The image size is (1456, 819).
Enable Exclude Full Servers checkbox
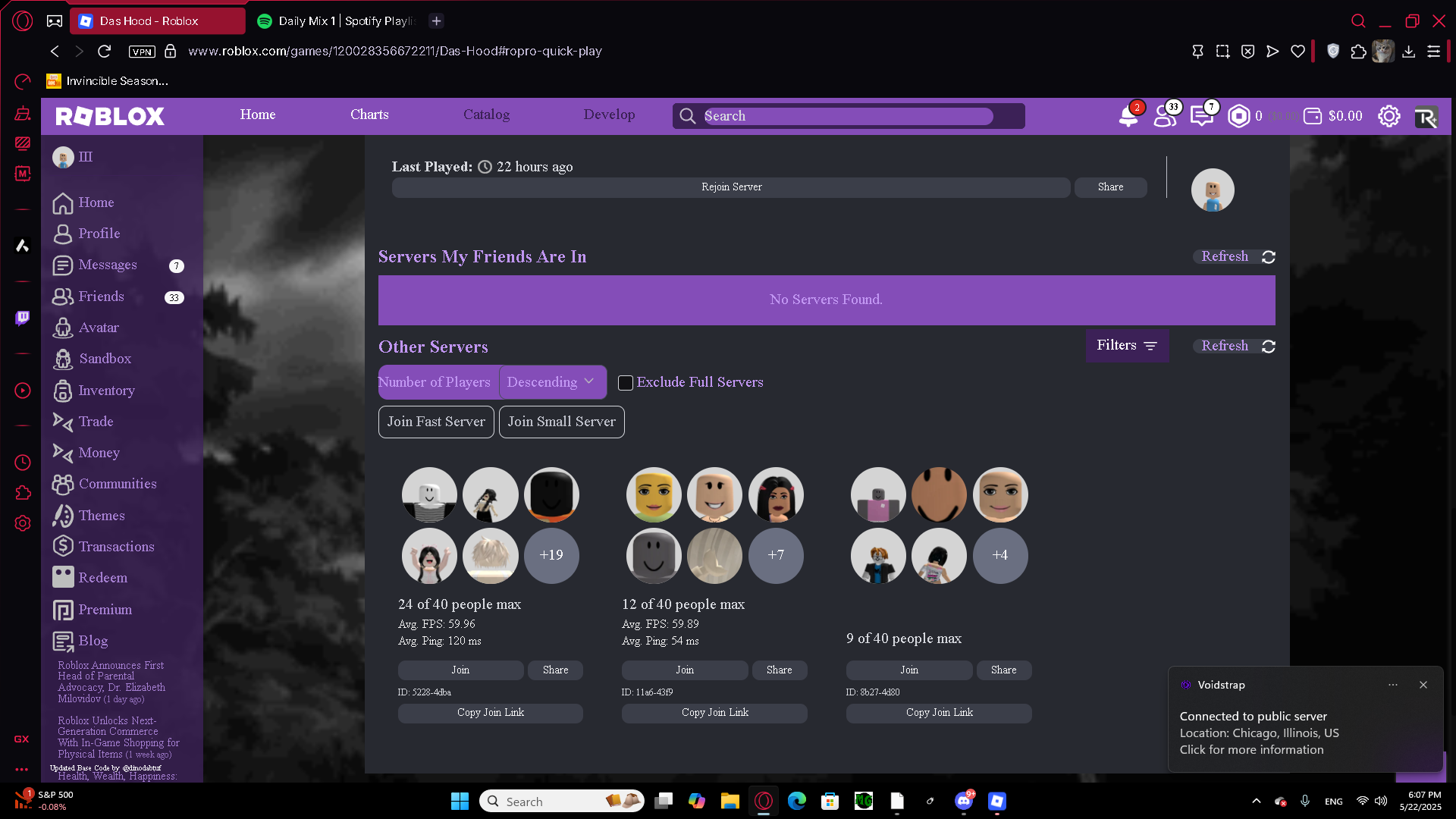(x=626, y=383)
